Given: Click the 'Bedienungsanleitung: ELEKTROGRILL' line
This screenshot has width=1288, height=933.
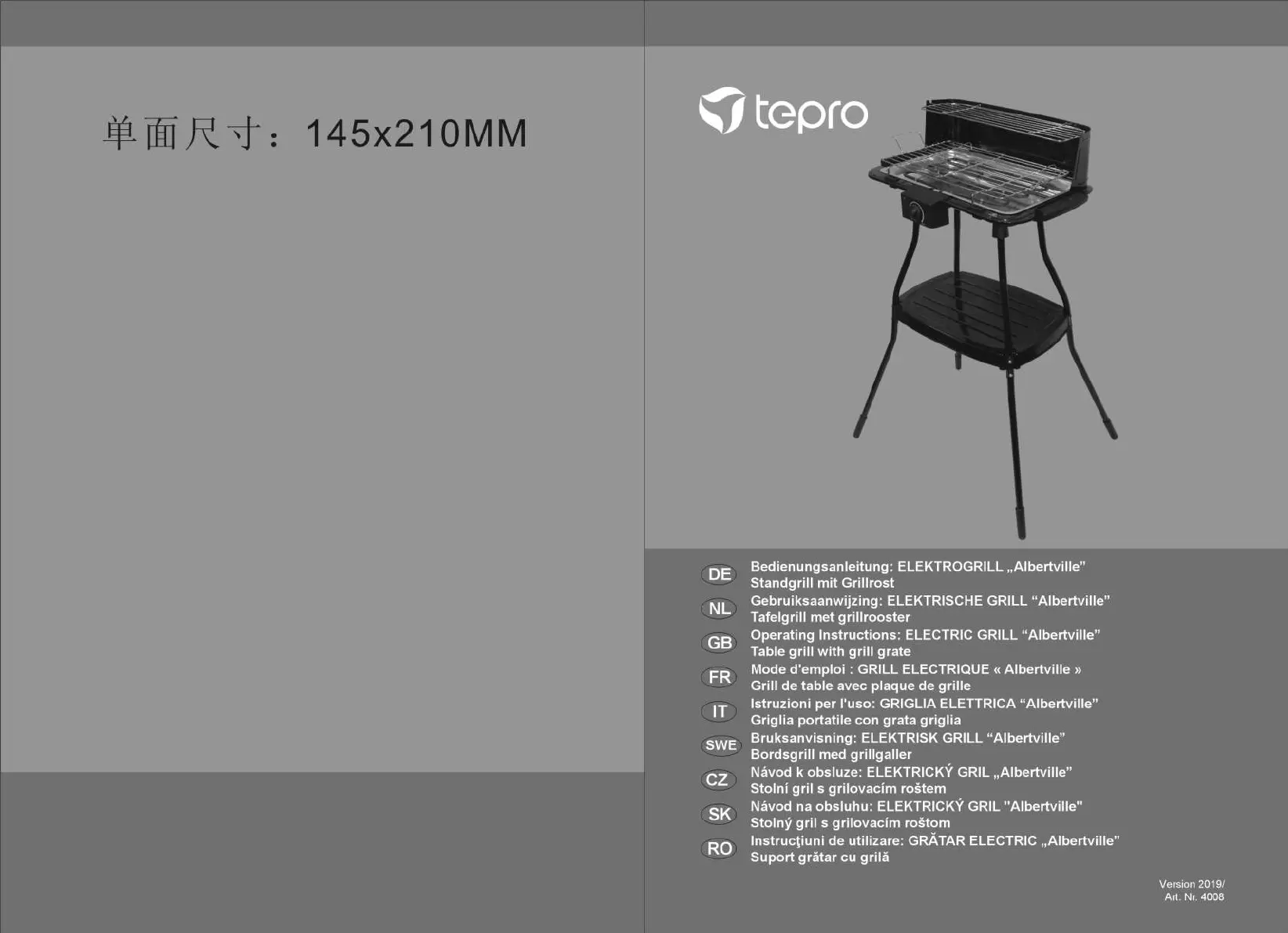Looking at the screenshot, I should point(917,566).
